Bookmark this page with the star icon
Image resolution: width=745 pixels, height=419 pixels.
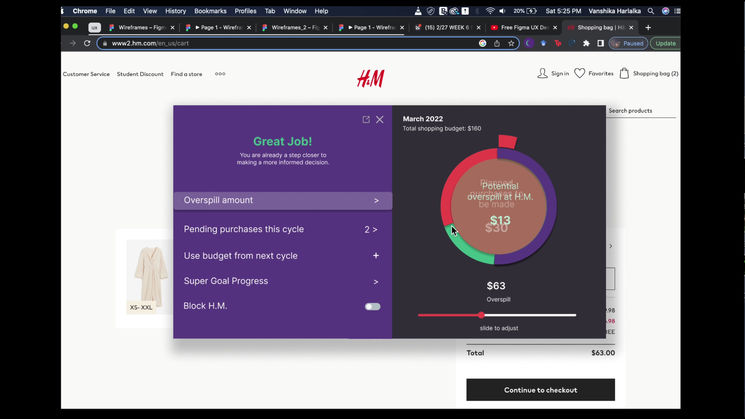tap(511, 43)
